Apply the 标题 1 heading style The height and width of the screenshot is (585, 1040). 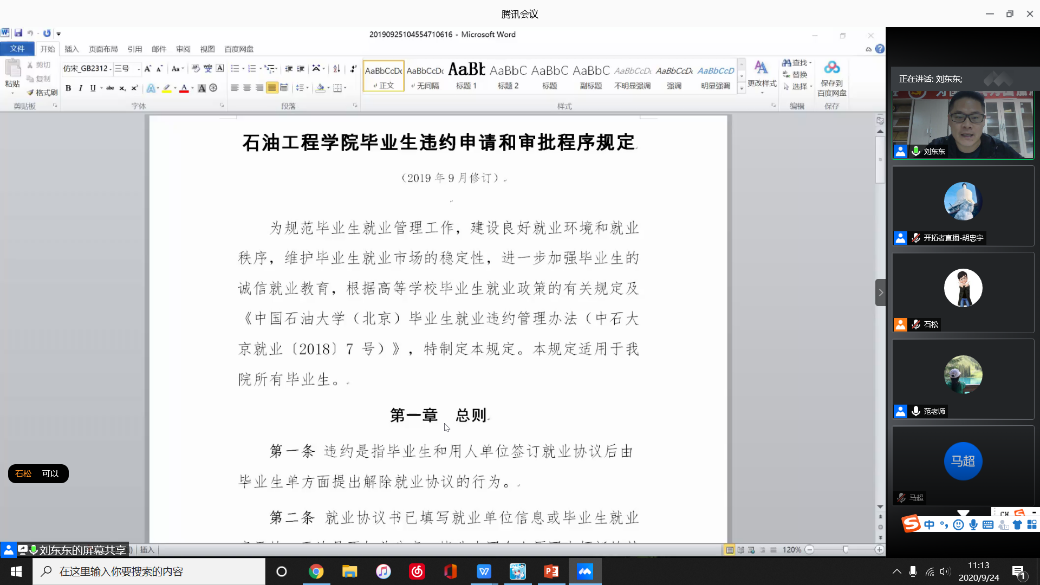[467, 75]
